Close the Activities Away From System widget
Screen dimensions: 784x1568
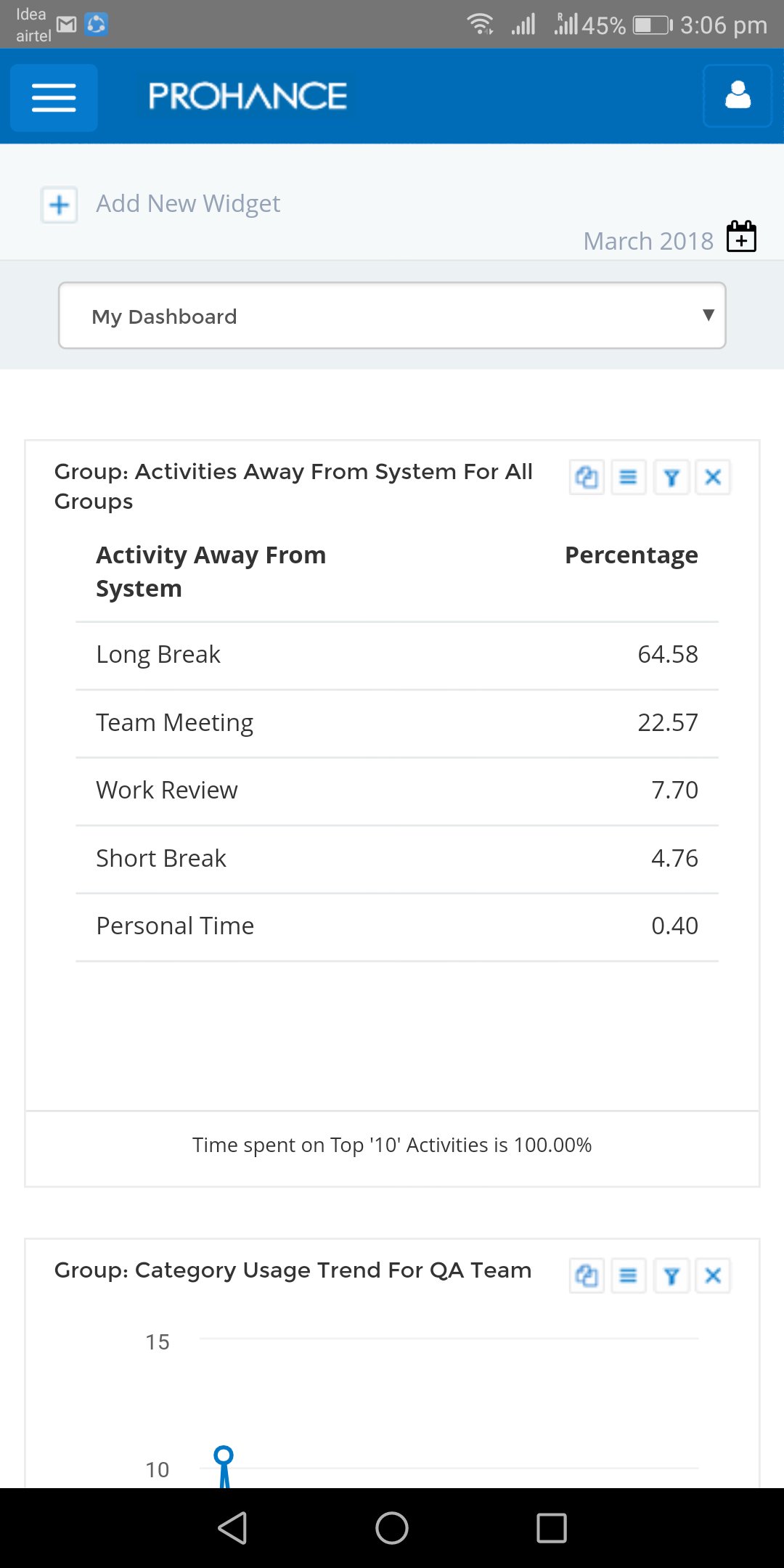pyautogui.click(x=713, y=478)
